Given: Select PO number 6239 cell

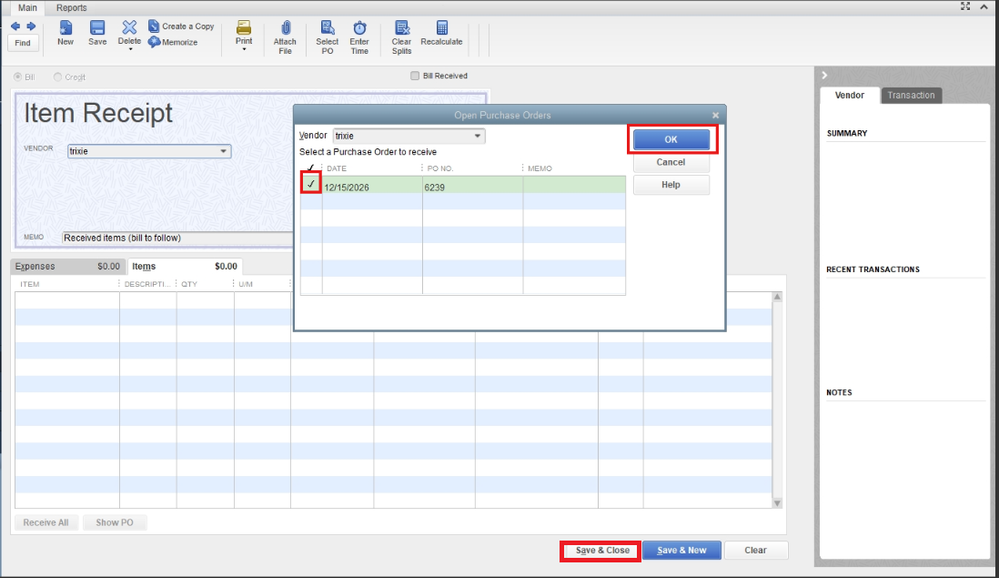Looking at the screenshot, I should click(x=472, y=187).
